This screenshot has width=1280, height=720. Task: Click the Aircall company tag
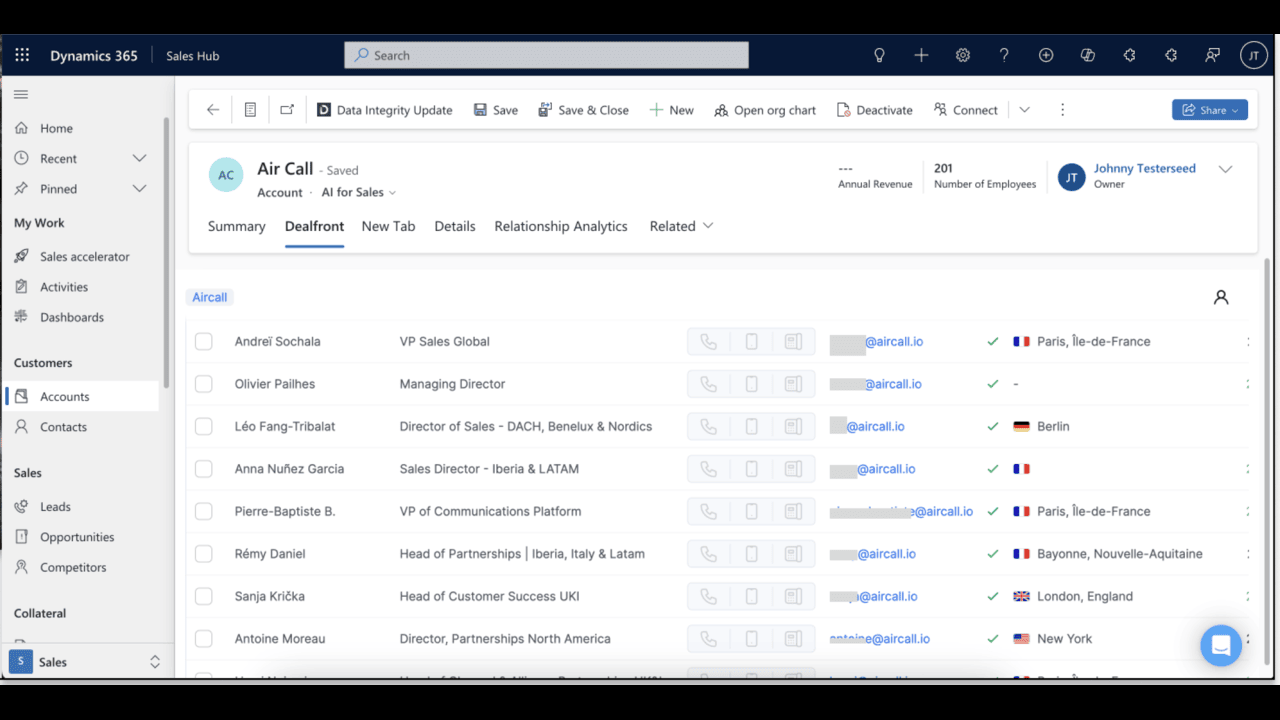[210, 297]
